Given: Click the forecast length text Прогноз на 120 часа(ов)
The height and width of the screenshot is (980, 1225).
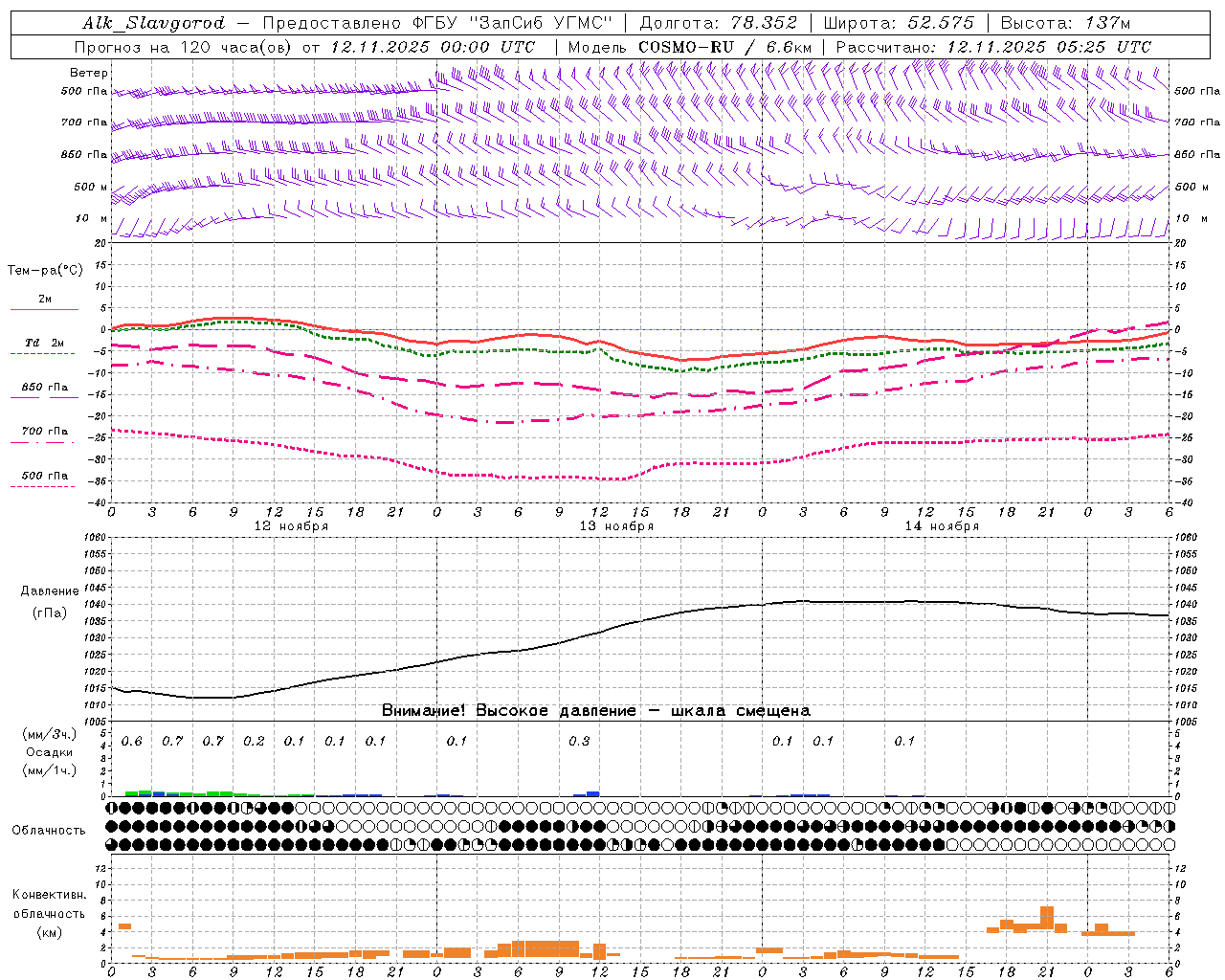Looking at the screenshot, I should pos(184,47).
